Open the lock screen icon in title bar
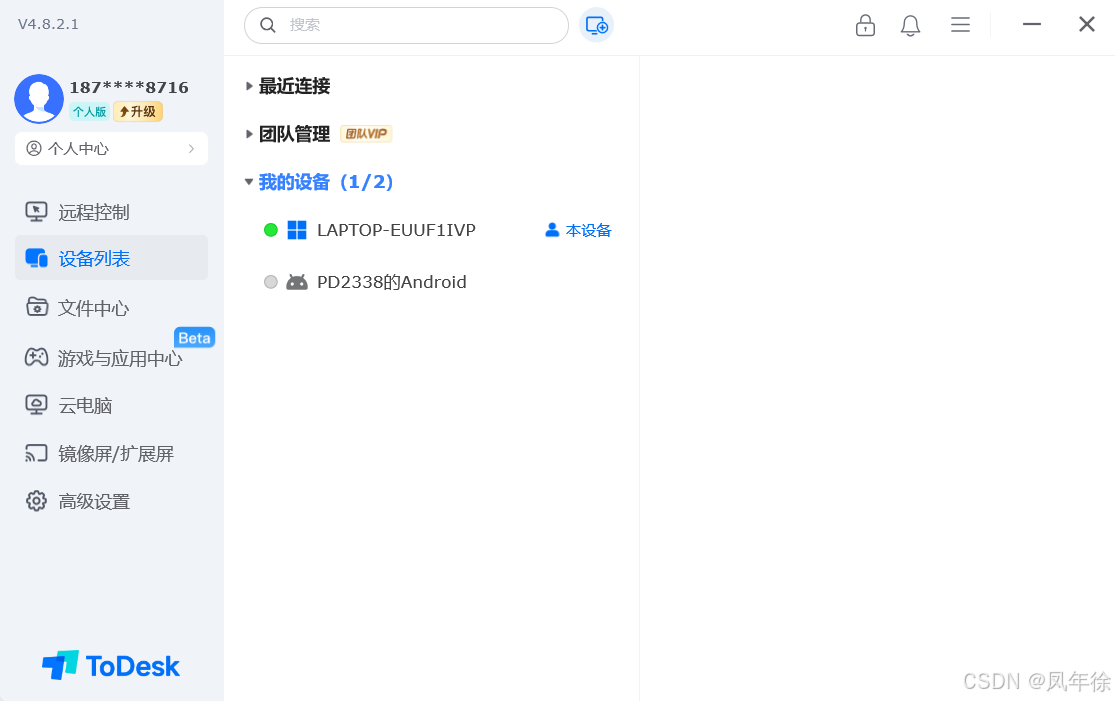The image size is (1115, 701). click(x=865, y=26)
